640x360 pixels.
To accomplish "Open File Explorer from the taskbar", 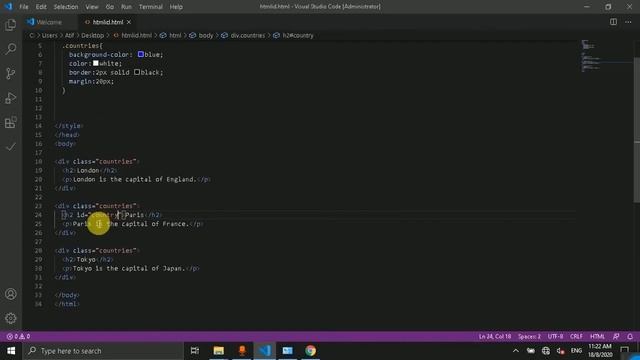I will 219,351.
